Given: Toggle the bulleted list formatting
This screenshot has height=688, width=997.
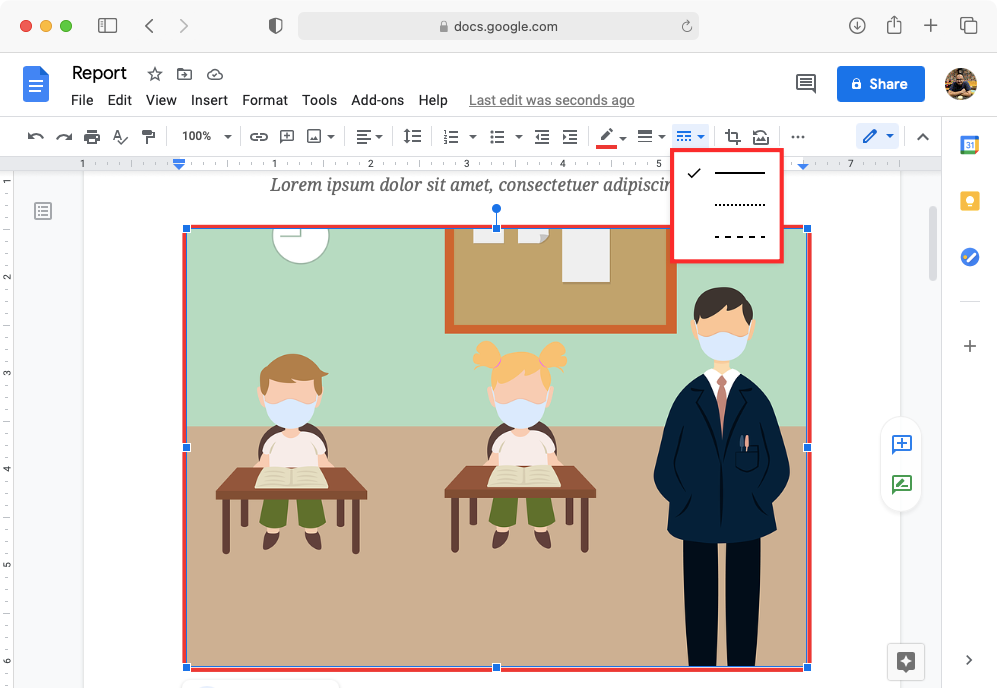Looking at the screenshot, I should (x=498, y=136).
